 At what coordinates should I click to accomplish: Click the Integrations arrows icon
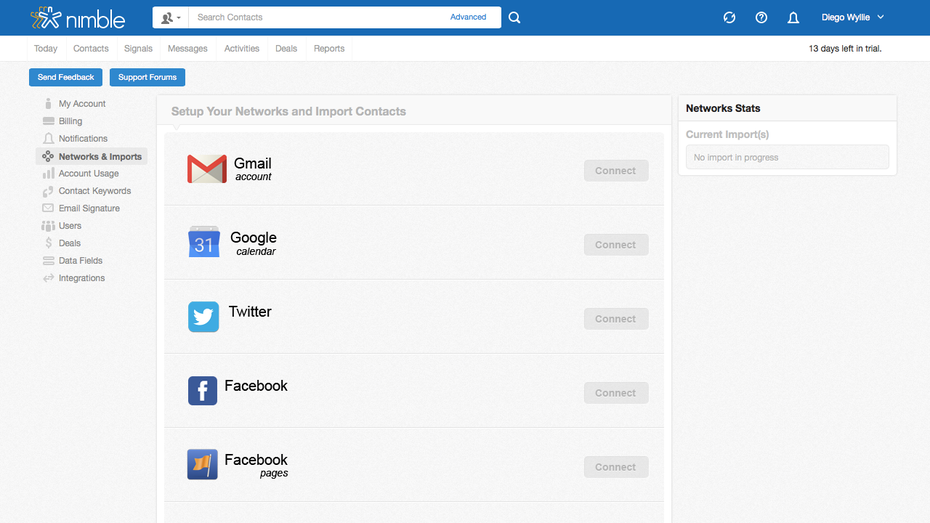(x=48, y=278)
